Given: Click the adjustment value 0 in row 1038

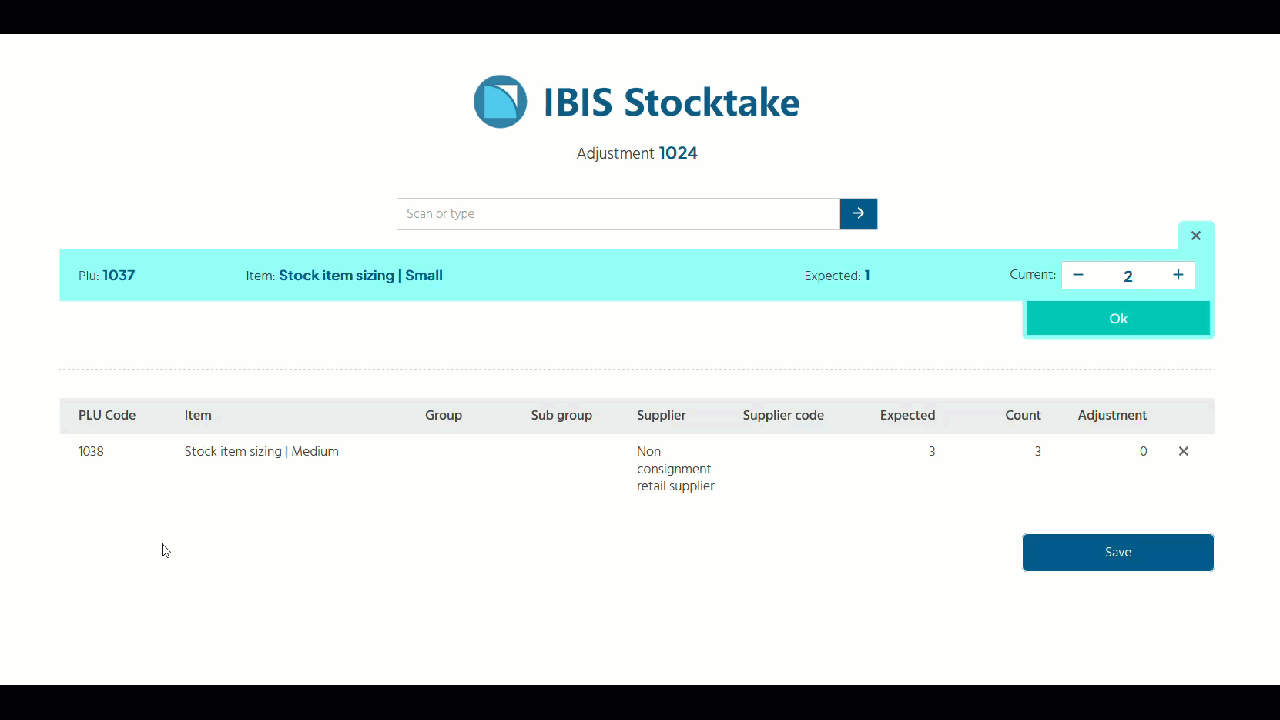Looking at the screenshot, I should click(1143, 451).
